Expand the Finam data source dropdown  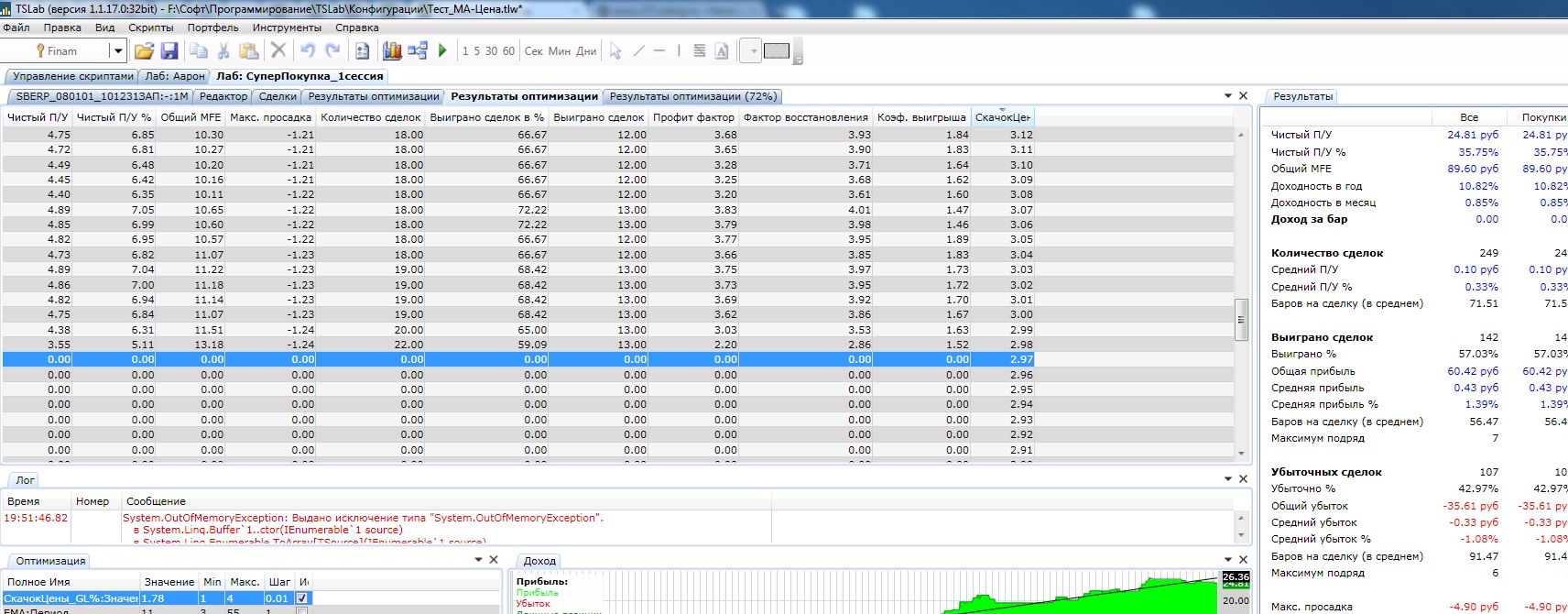coord(117,51)
